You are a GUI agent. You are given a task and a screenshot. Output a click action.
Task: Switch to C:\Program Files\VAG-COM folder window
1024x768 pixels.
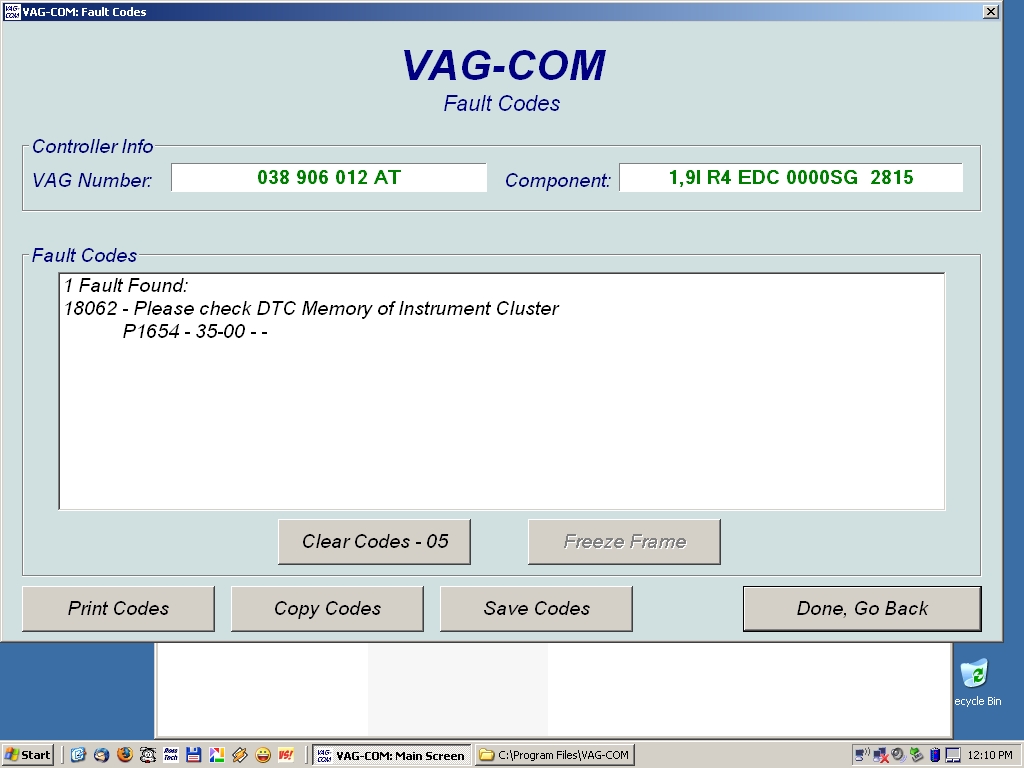pyautogui.click(x=554, y=755)
